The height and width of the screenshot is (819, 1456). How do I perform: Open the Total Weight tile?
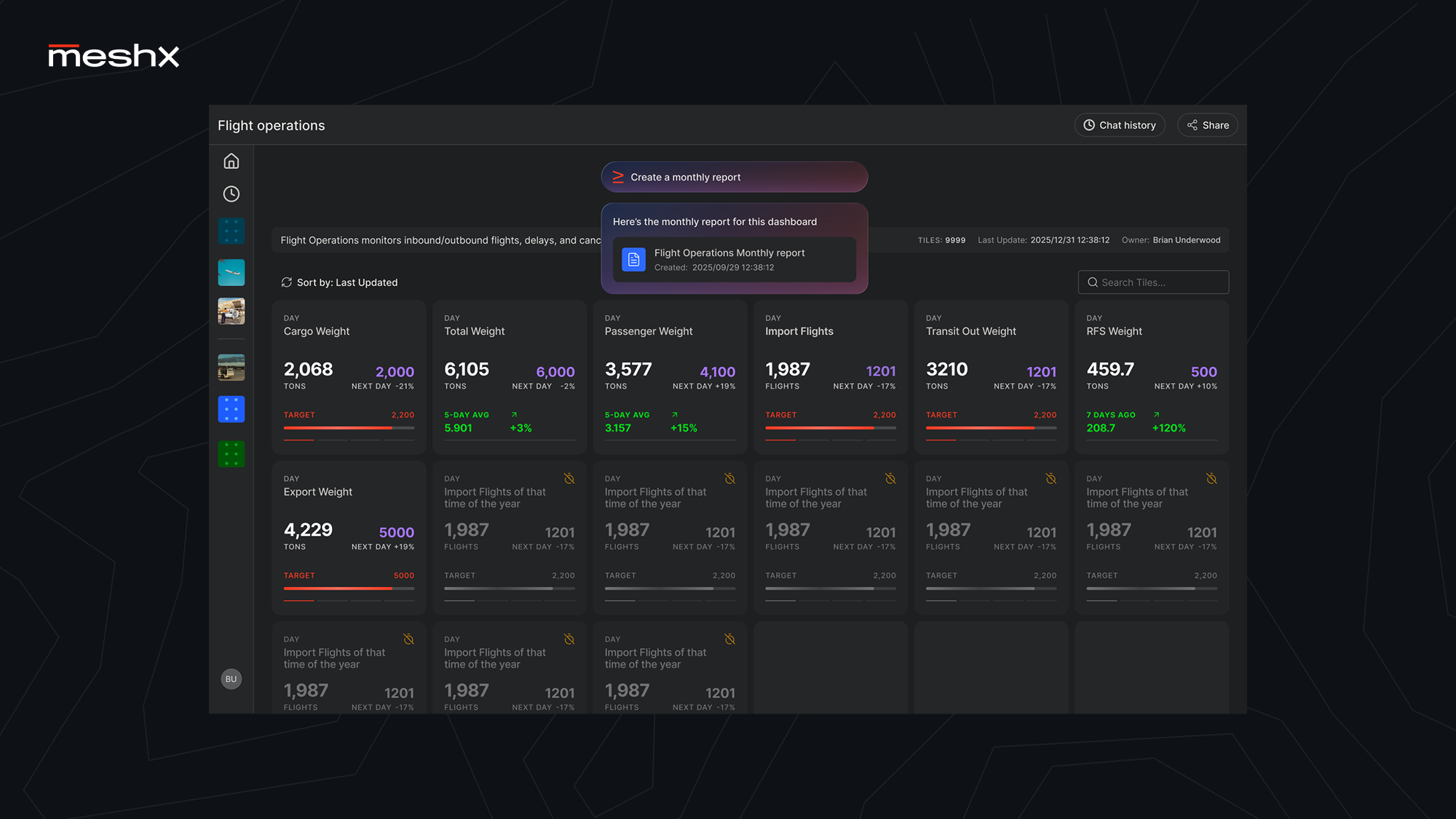510,377
